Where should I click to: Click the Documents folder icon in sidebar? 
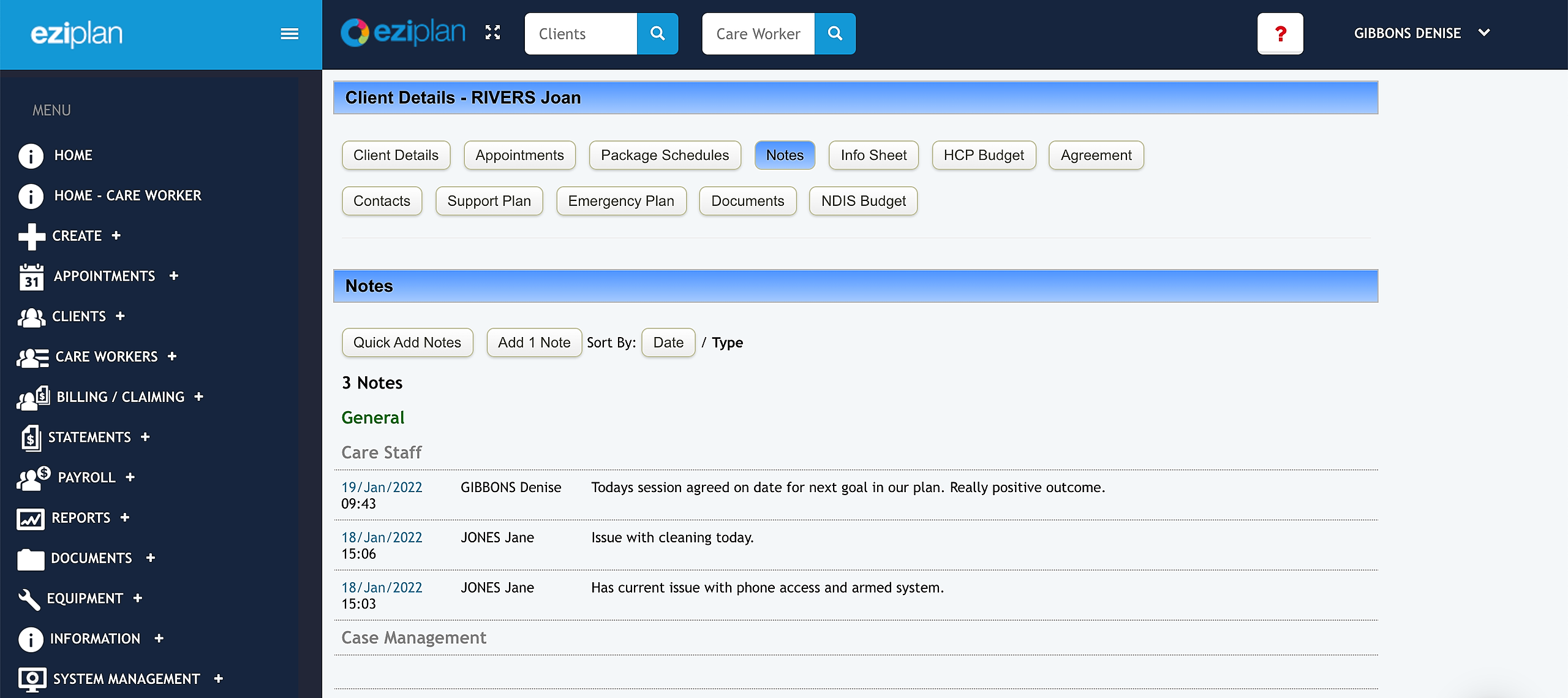point(31,559)
